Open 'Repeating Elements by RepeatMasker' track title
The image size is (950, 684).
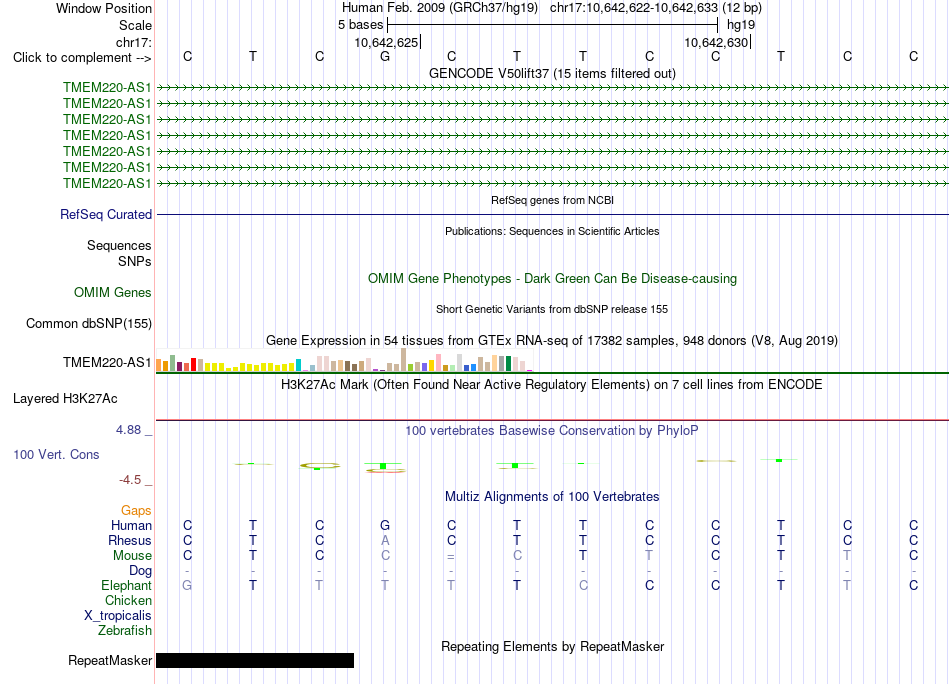pyautogui.click(x=552, y=646)
